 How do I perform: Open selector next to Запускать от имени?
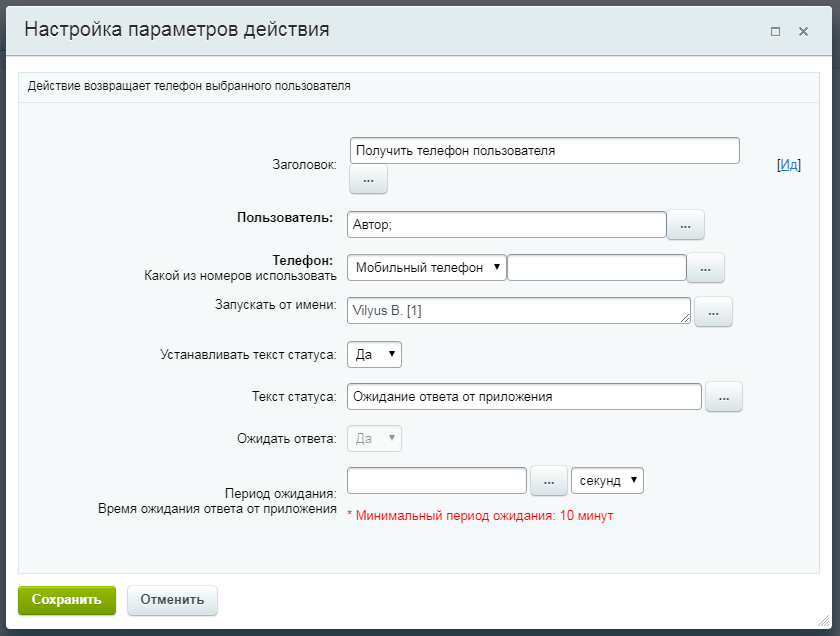point(713,312)
